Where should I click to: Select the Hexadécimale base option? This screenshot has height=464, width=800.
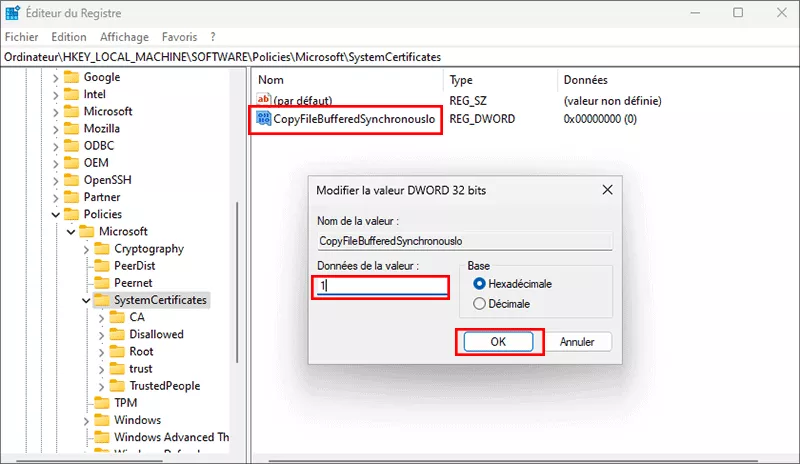[480, 284]
